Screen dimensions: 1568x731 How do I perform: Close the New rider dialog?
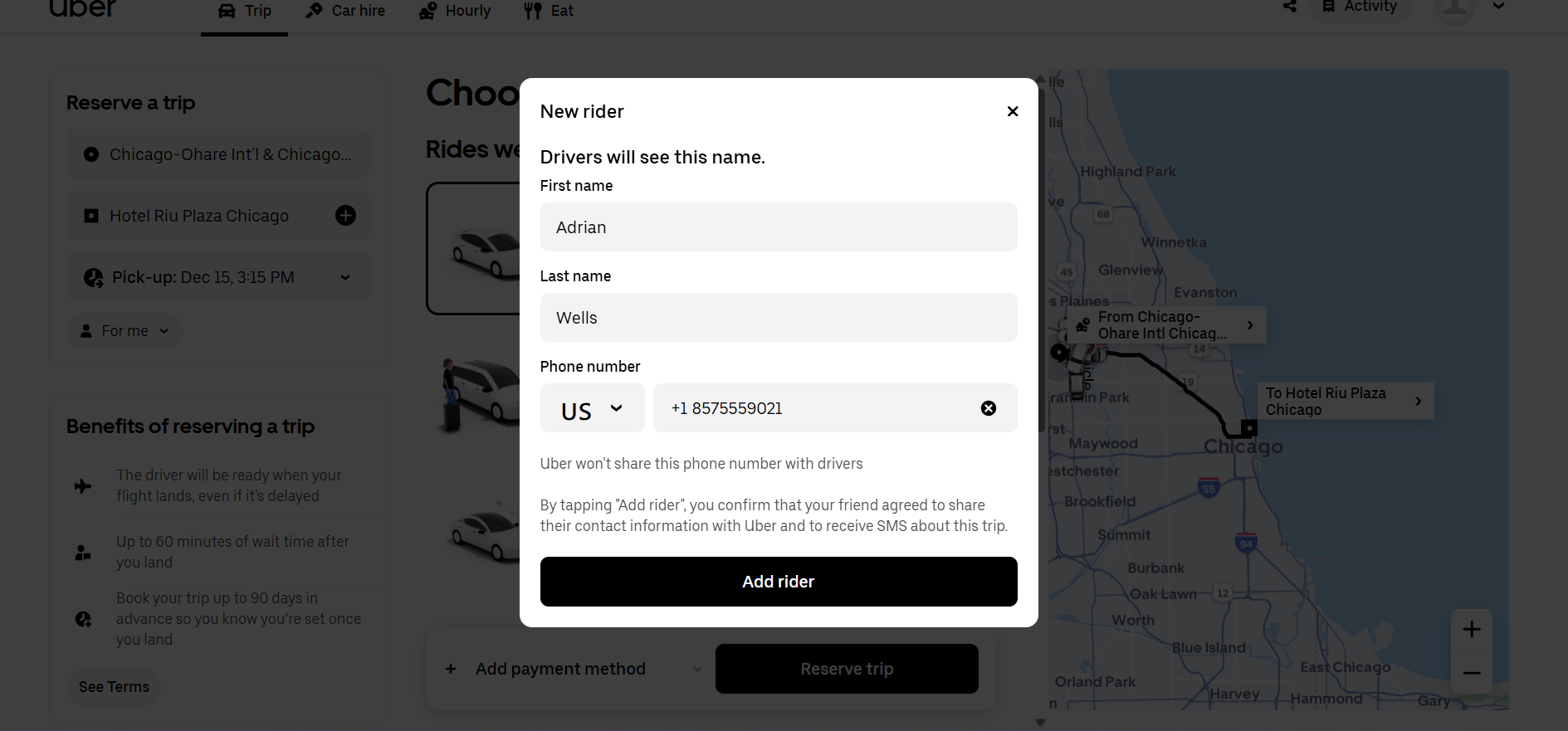(x=1012, y=111)
